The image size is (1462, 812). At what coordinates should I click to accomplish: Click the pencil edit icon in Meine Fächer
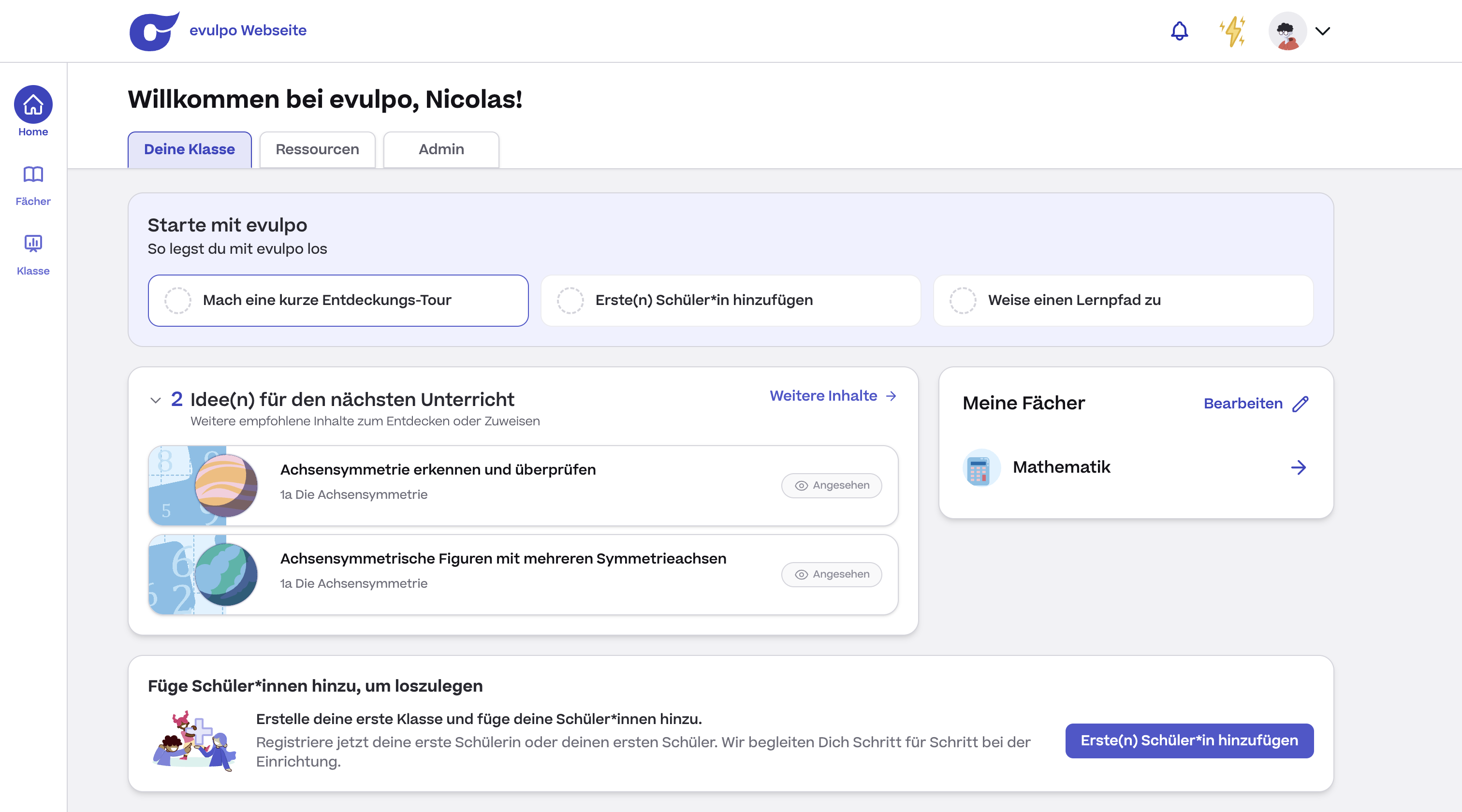coord(1300,404)
